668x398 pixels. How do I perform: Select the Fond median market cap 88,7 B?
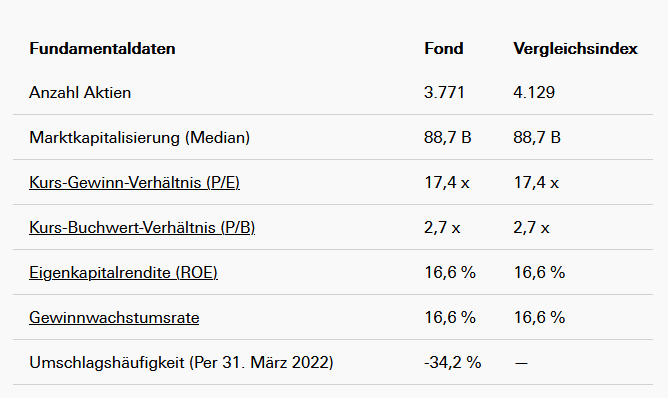coord(447,138)
